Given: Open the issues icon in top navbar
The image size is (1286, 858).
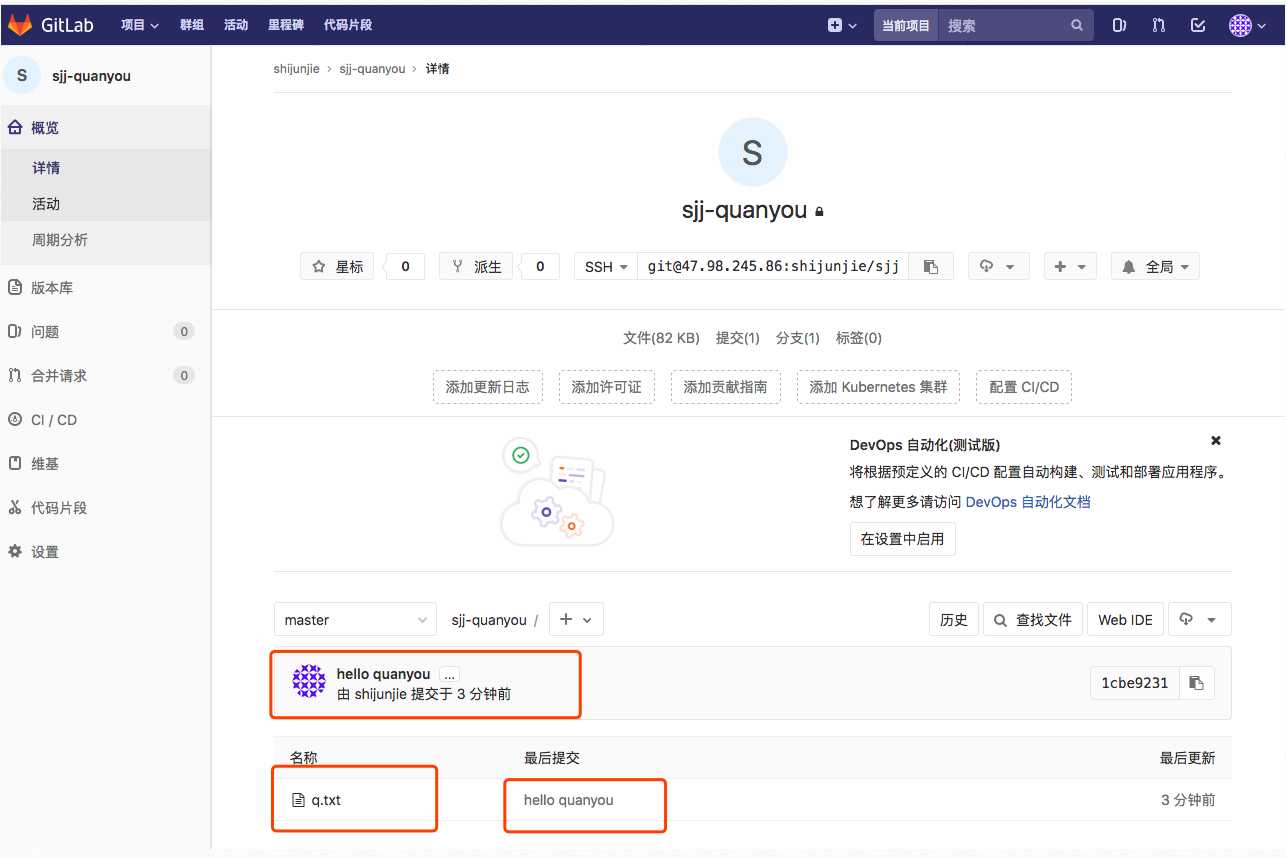Looking at the screenshot, I should tap(1120, 26).
